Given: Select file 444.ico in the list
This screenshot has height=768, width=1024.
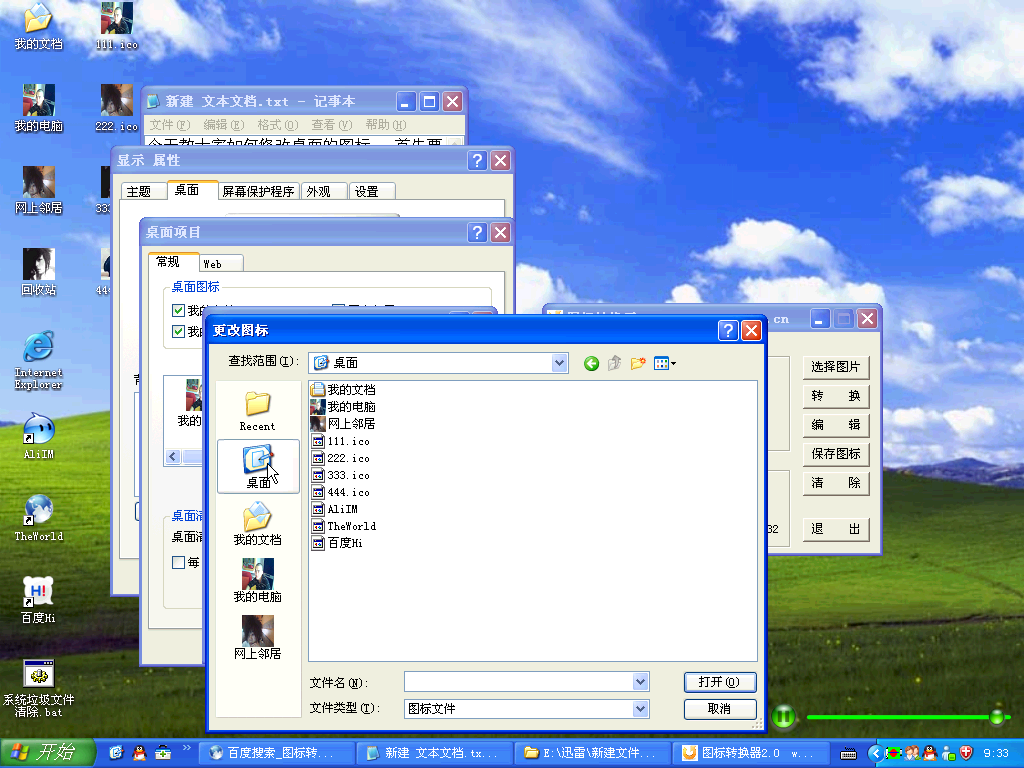Looking at the screenshot, I should point(341,492).
